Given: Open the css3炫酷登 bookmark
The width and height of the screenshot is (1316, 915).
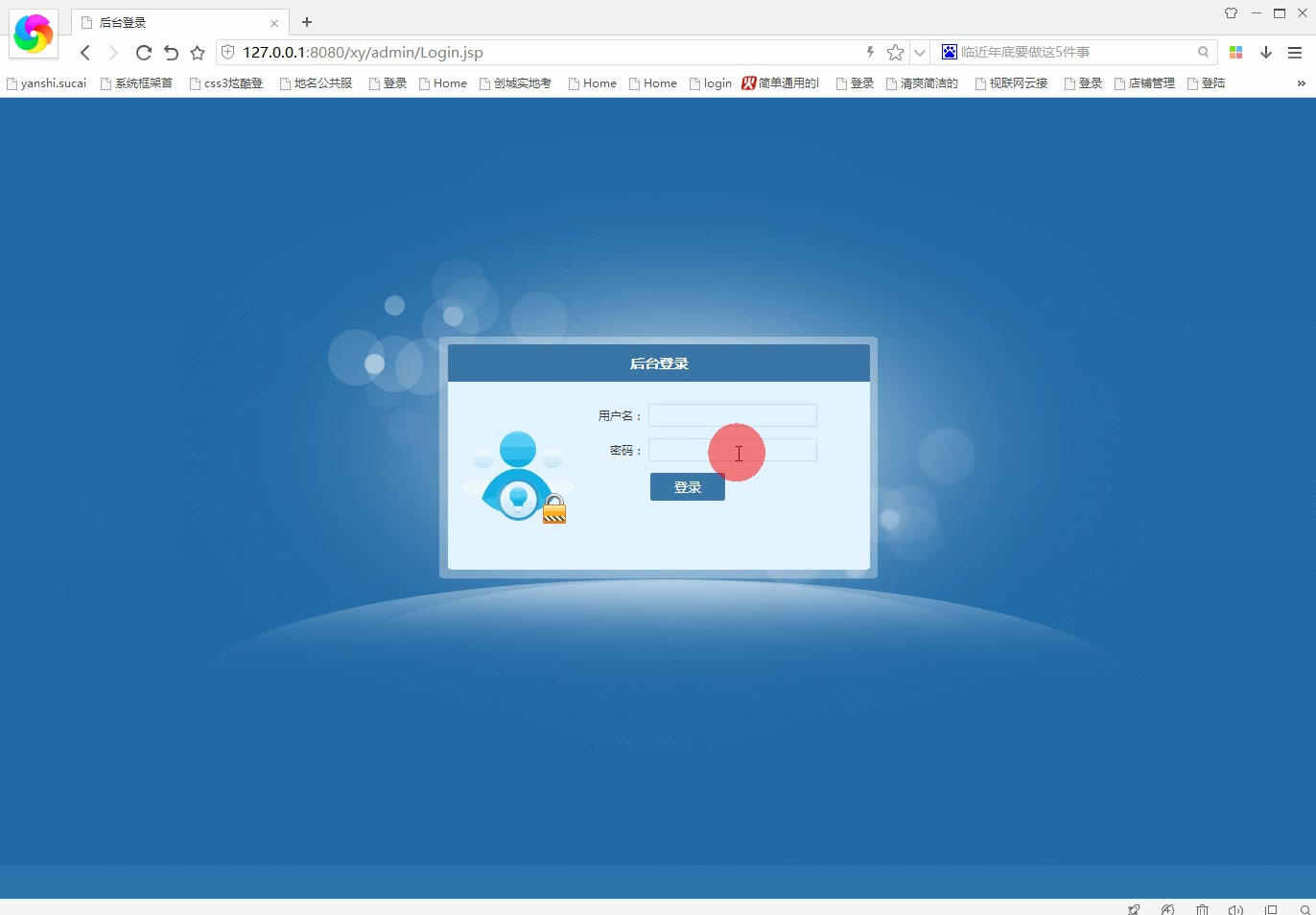Looking at the screenshot, I should [x=226, y=83].
